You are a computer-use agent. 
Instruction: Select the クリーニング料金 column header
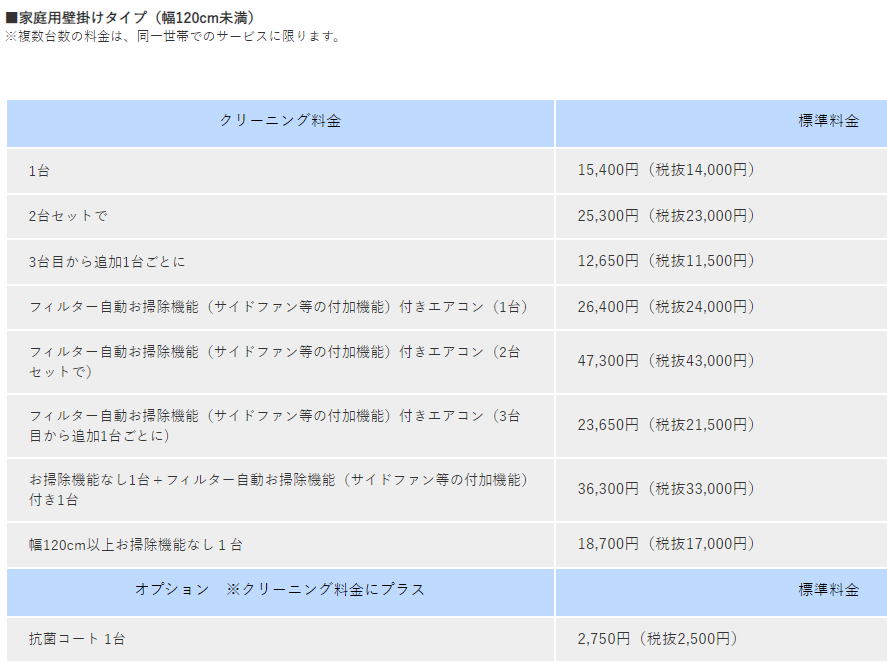pyautogui.click(x=280, y=121)
